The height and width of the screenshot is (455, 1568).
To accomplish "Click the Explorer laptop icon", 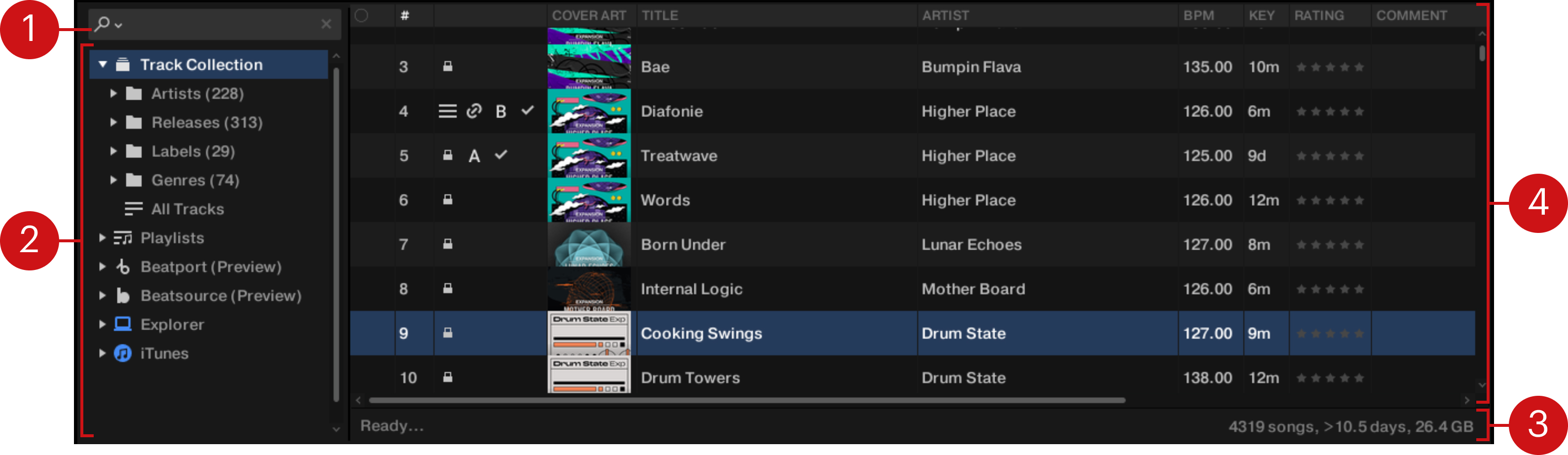I will point(123,324).
